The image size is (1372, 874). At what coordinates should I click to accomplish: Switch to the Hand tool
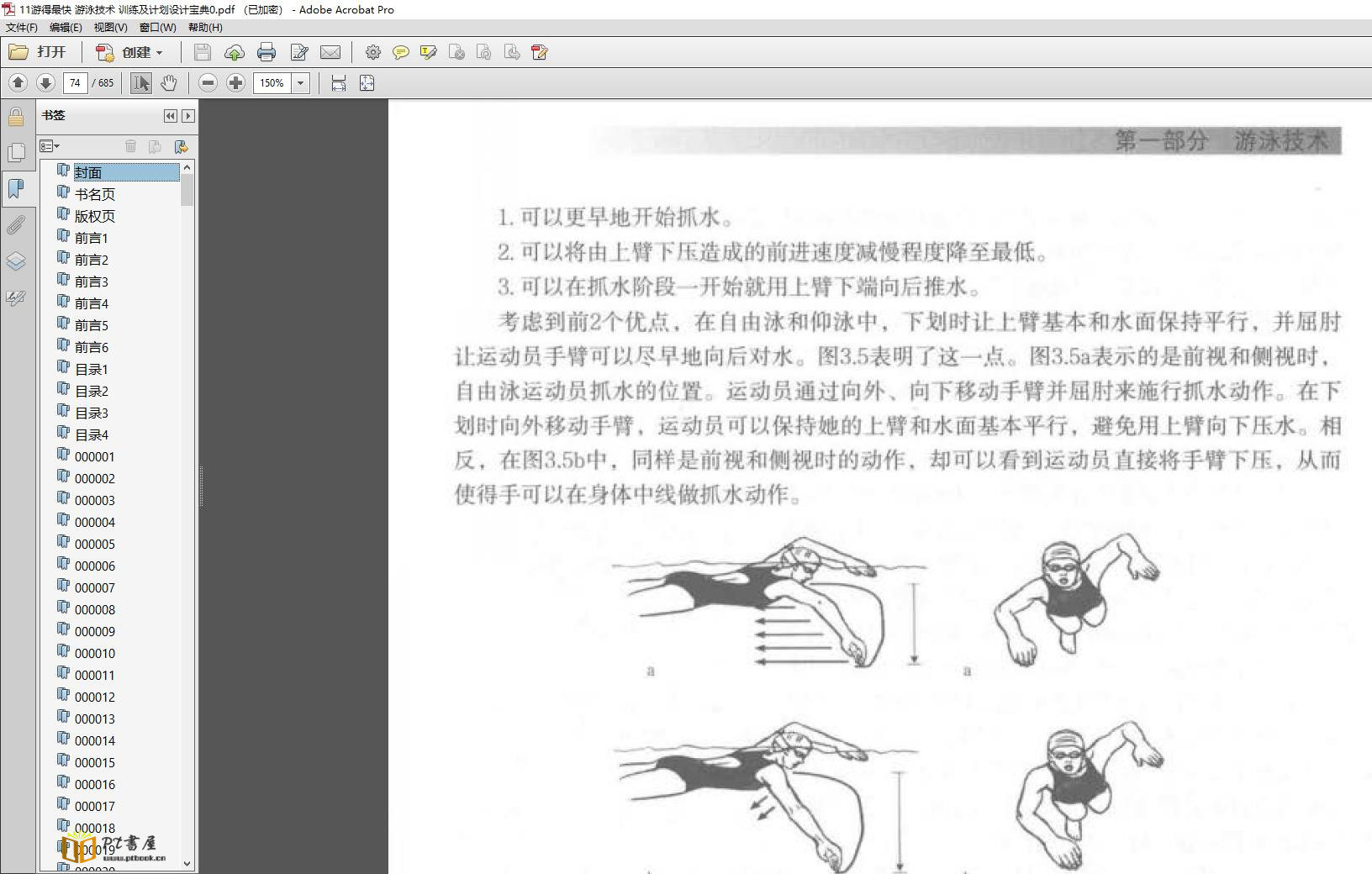[x=168, y=82]
